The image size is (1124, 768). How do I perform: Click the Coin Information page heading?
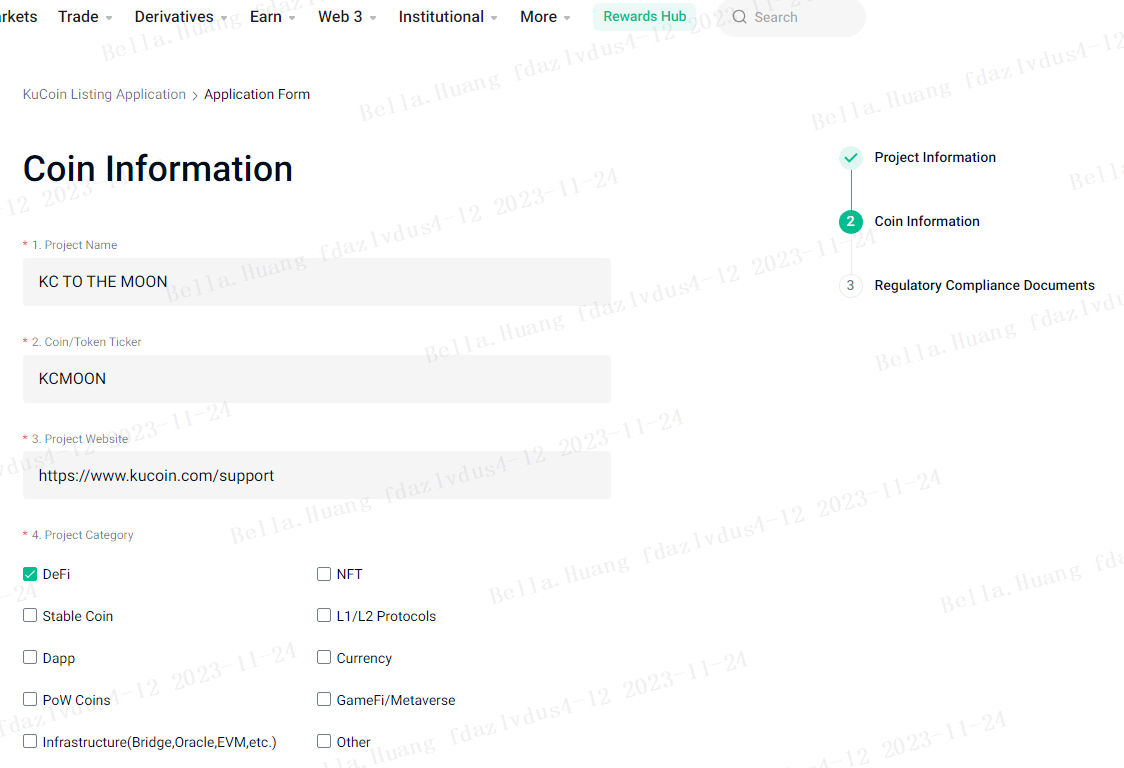(x=158, y=169)
